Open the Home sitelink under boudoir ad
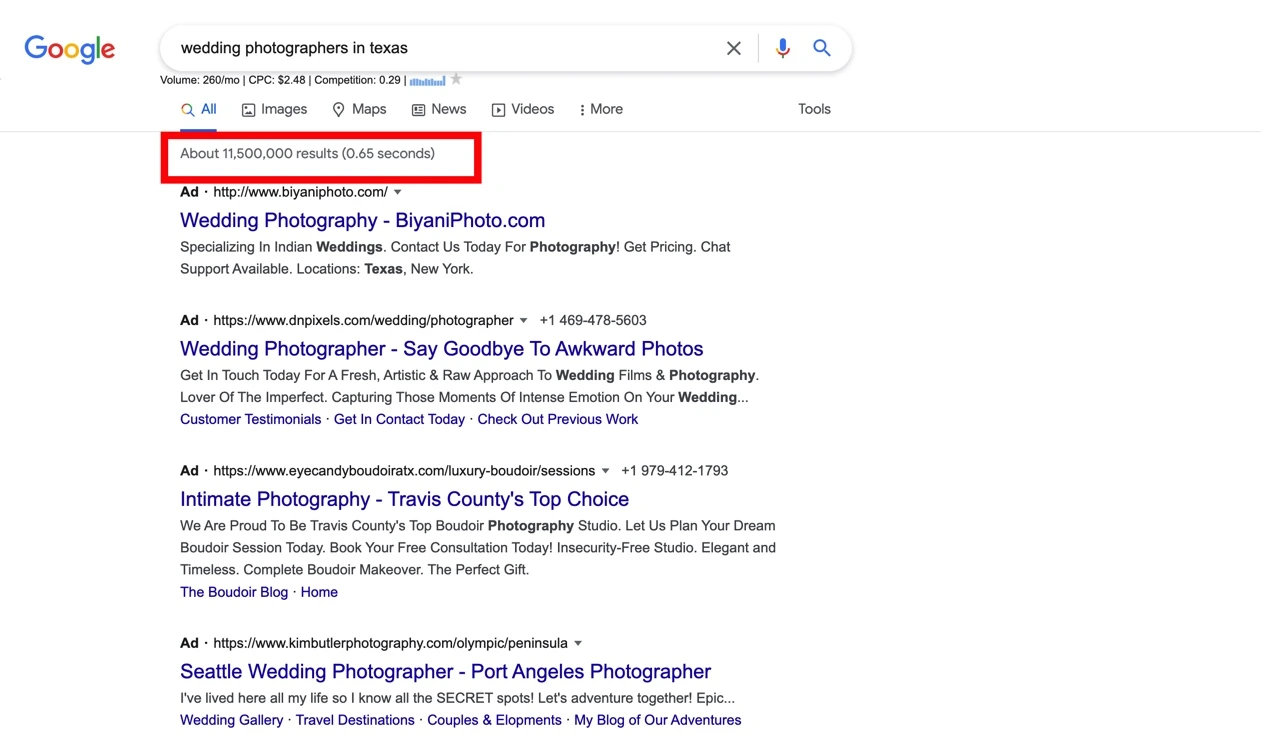The height and width of the screenshot is (744, 1261). point(319,592)
